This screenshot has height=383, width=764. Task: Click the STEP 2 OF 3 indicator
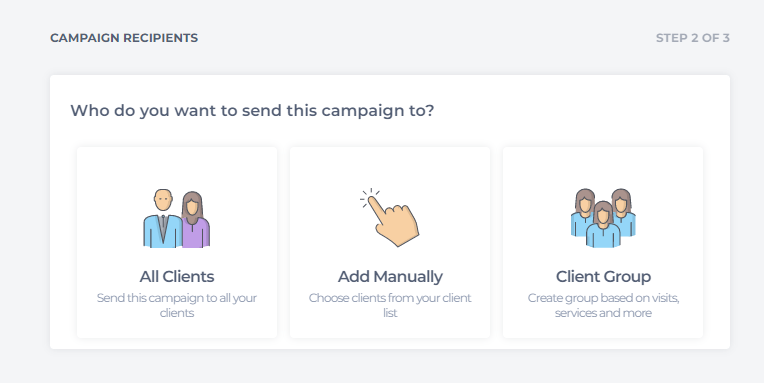[x=692, y=38]
